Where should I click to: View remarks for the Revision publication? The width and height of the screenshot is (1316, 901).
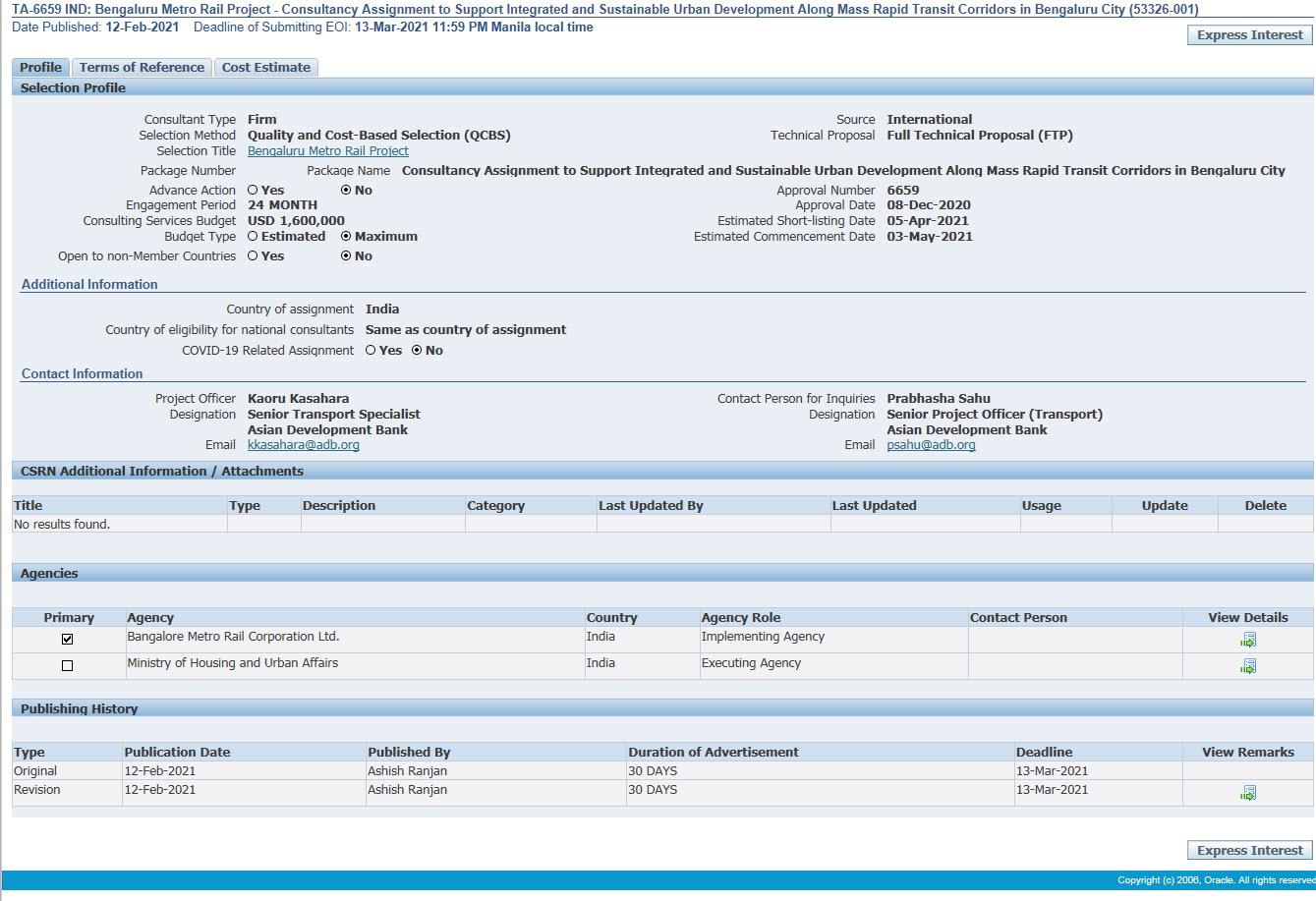1247,793
